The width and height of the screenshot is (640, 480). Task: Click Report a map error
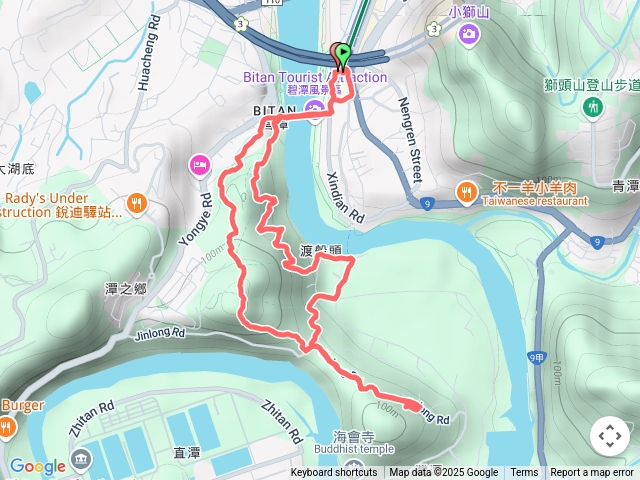pos(592,473)
